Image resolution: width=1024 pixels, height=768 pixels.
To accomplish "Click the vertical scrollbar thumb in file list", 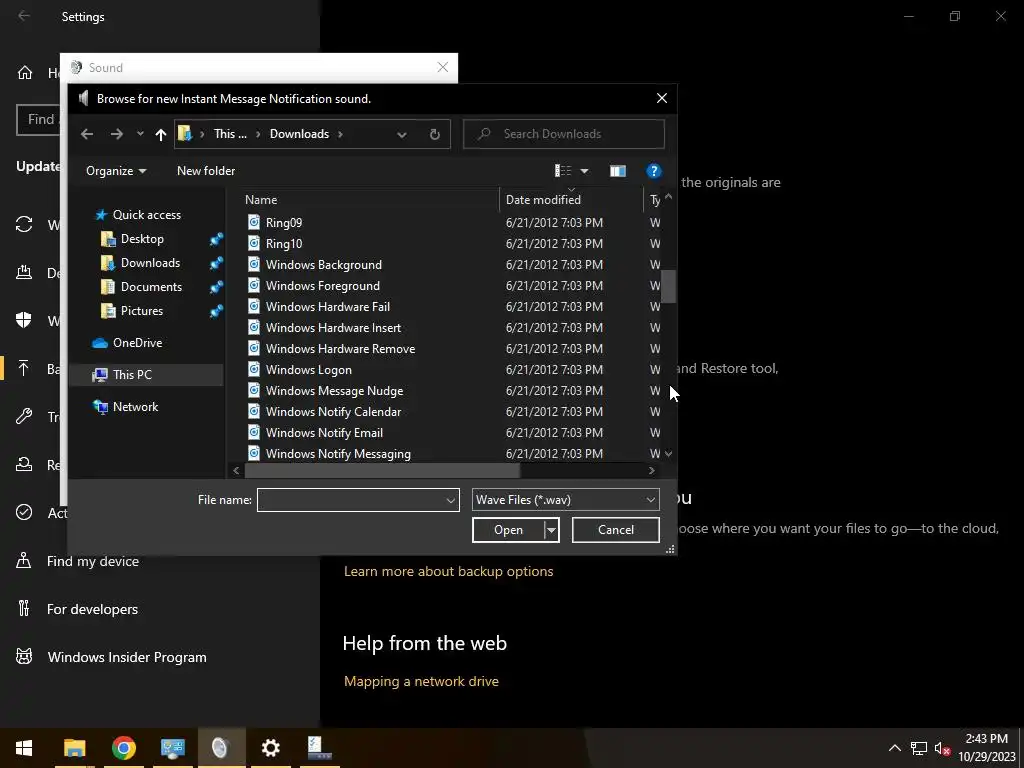I will 668,287.
